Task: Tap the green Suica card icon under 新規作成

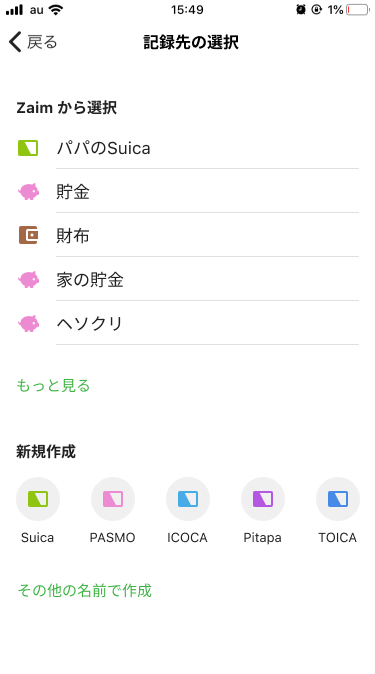Action: tap(38, 499)
